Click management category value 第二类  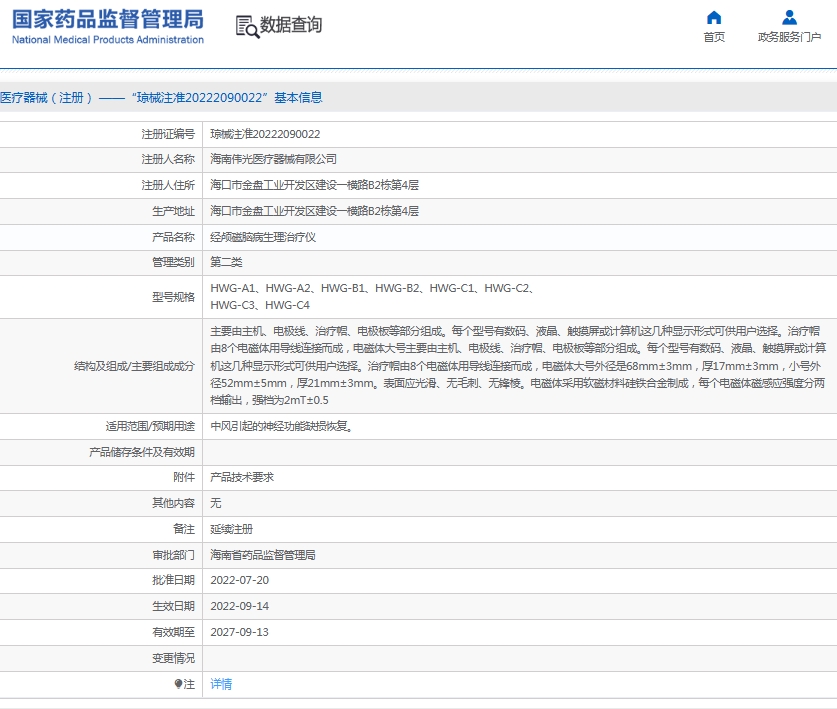coord(226,262)
